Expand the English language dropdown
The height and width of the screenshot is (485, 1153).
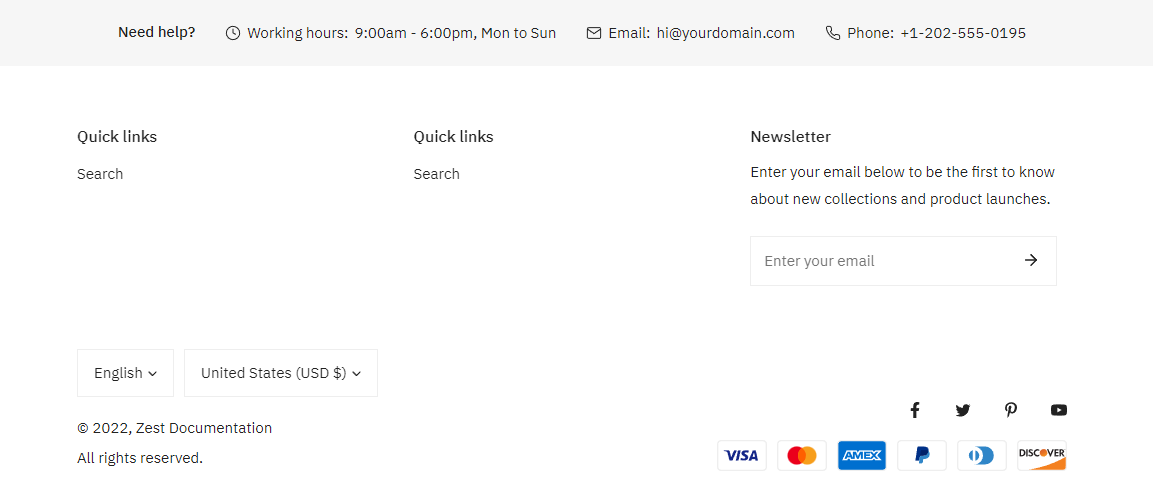(x=125, y=373)
